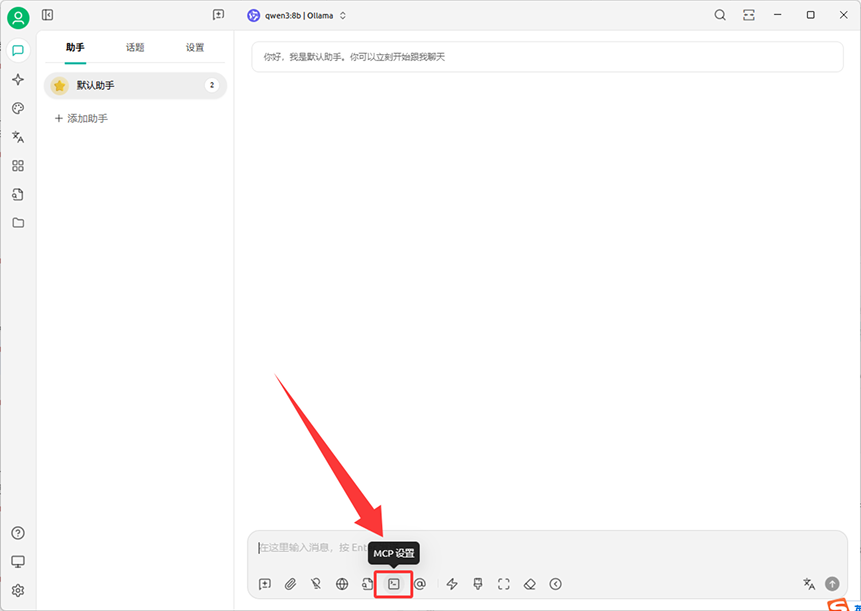Switch to the 设置 tab
861x611 pixels.
click(195, 47)
